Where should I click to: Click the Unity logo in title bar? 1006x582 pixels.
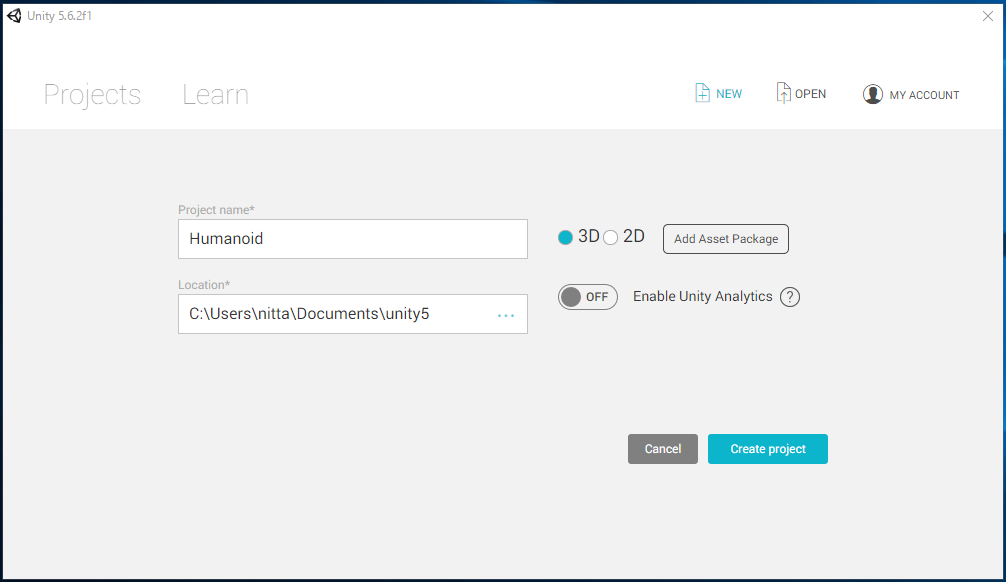click(x=14, y=16)
